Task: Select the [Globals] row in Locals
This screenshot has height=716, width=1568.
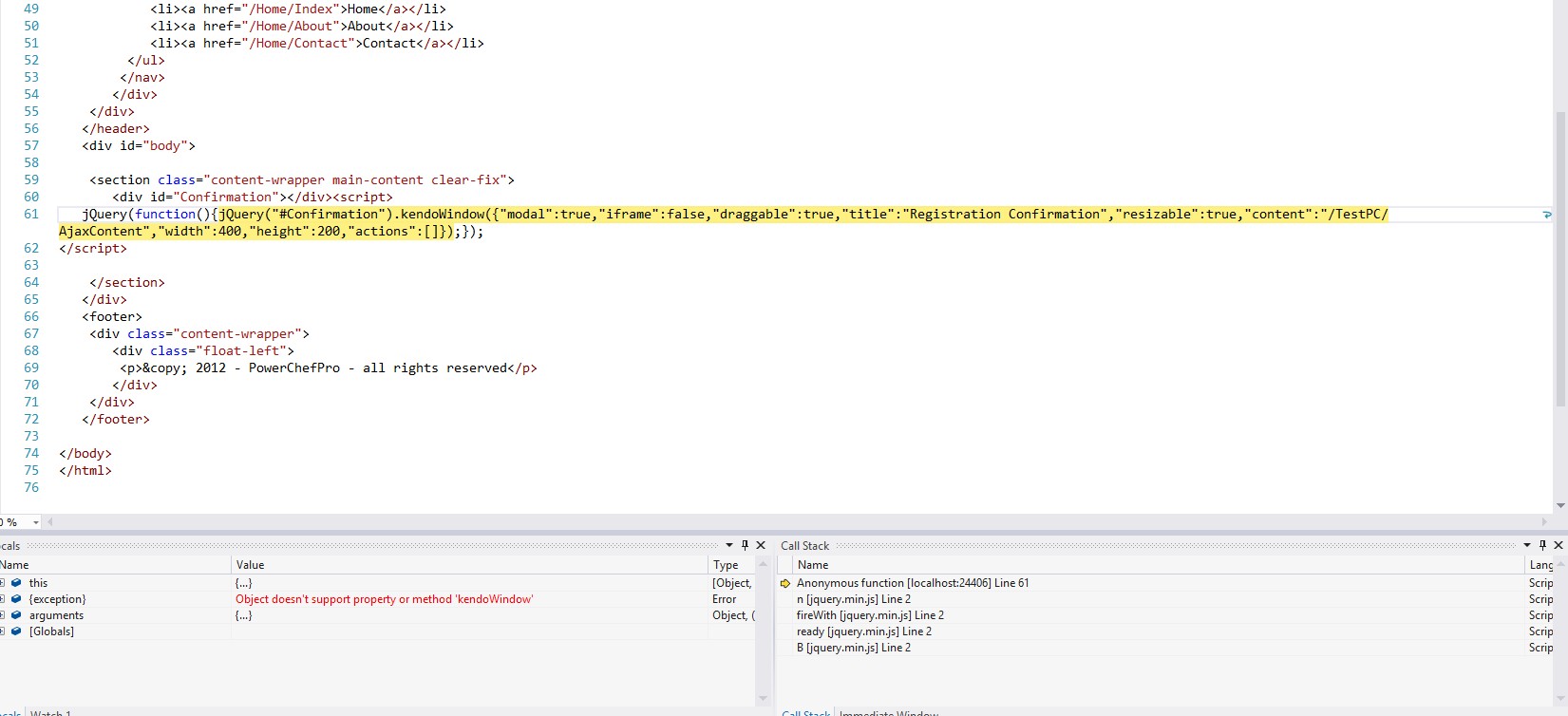Action: click(x=378, y=631)
